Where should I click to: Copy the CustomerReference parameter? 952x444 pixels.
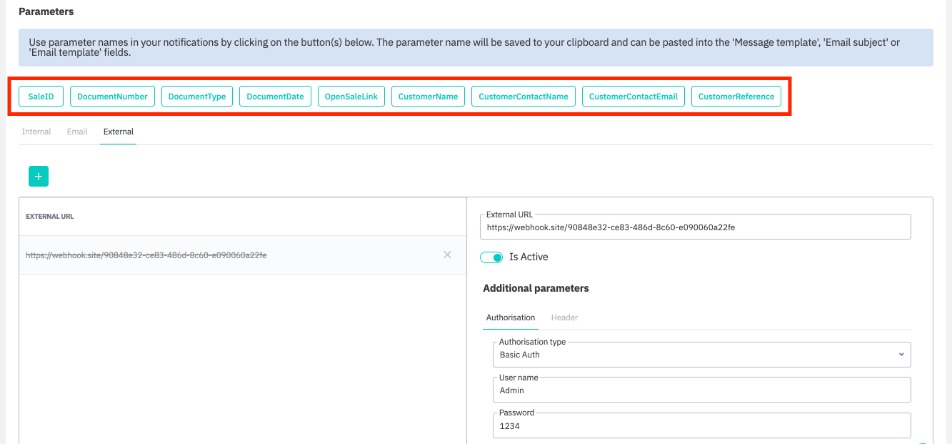tap(736, 97)
